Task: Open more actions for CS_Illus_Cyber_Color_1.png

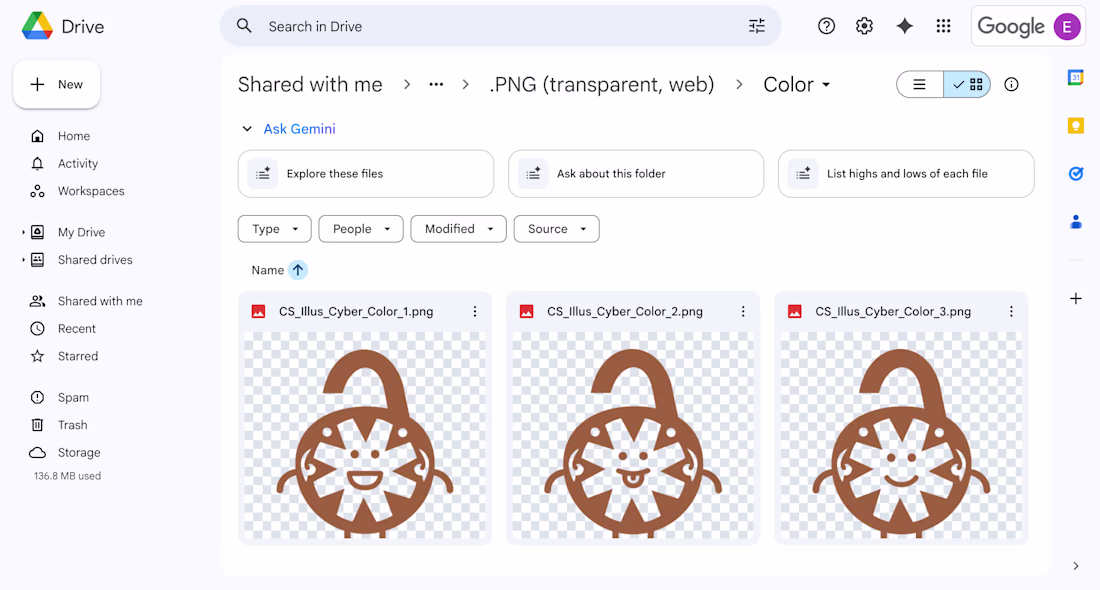Action: click(x=475, y=311)
